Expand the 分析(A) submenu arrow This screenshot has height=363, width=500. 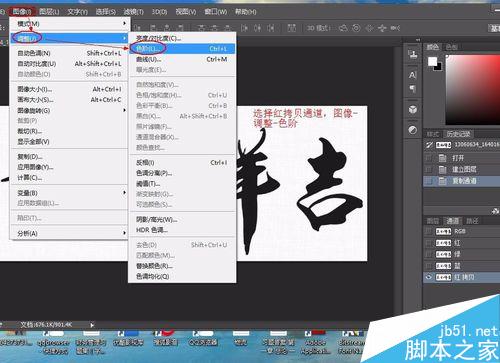[124, 233]
